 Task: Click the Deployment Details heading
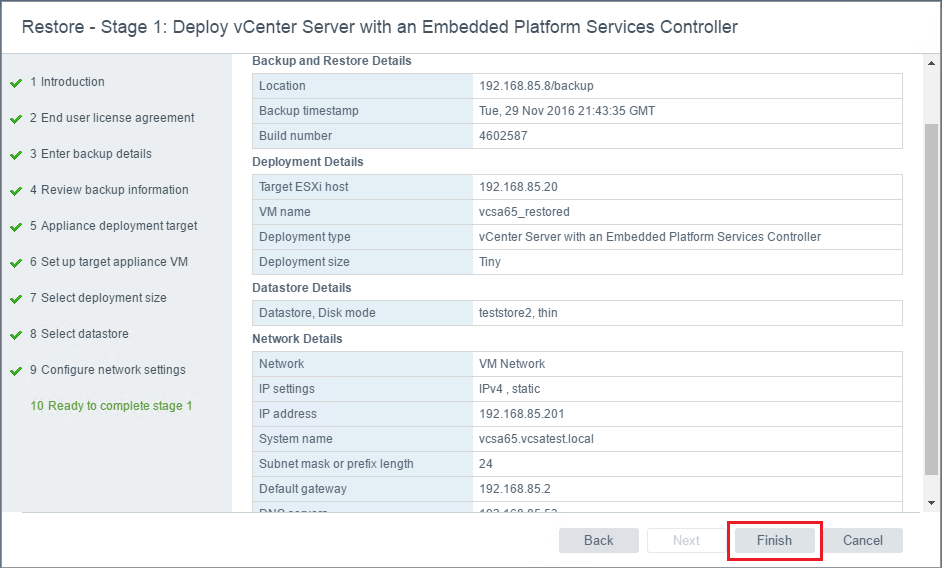point(308,162)
